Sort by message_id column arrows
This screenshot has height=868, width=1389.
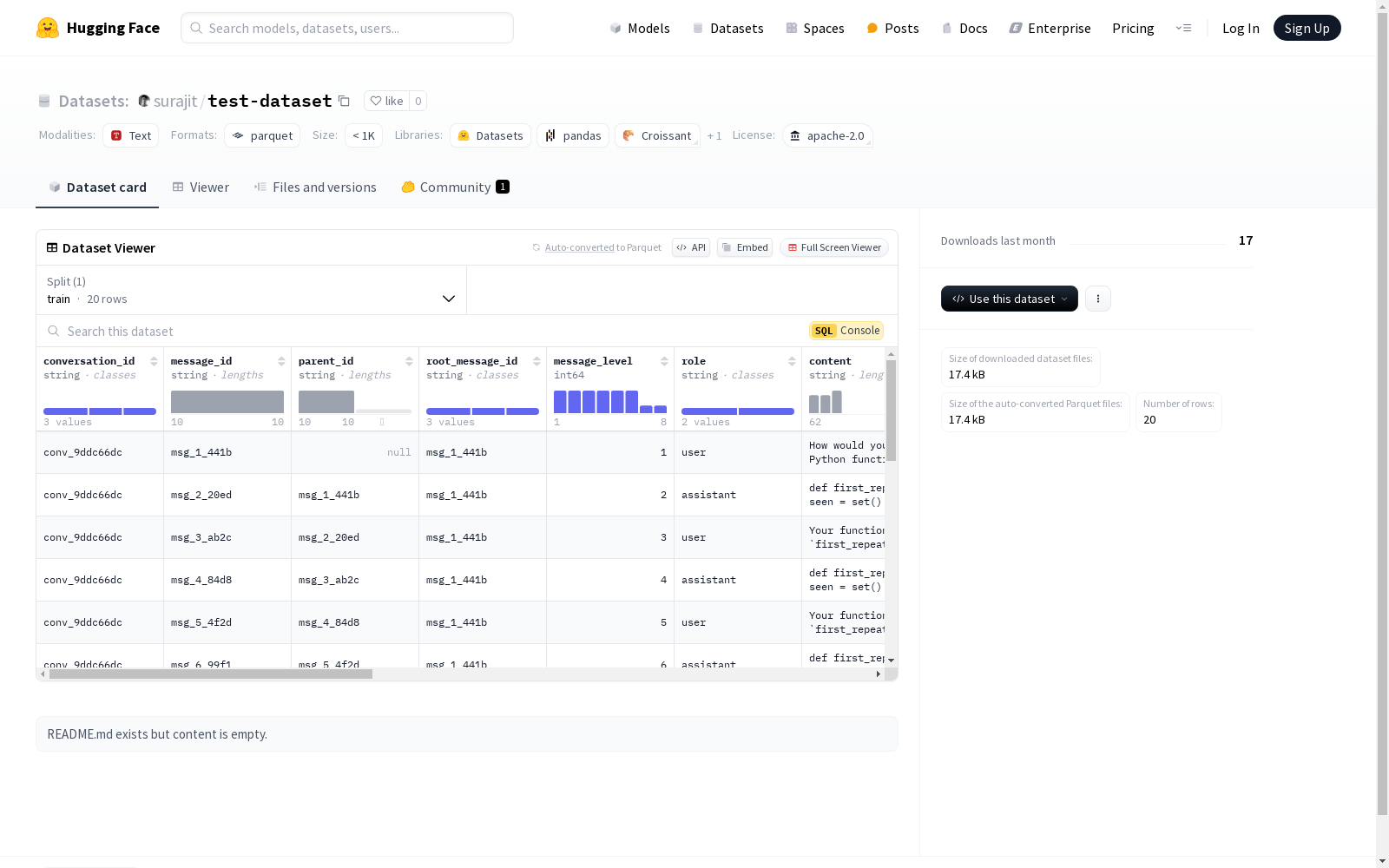click(x=281, y=361)
